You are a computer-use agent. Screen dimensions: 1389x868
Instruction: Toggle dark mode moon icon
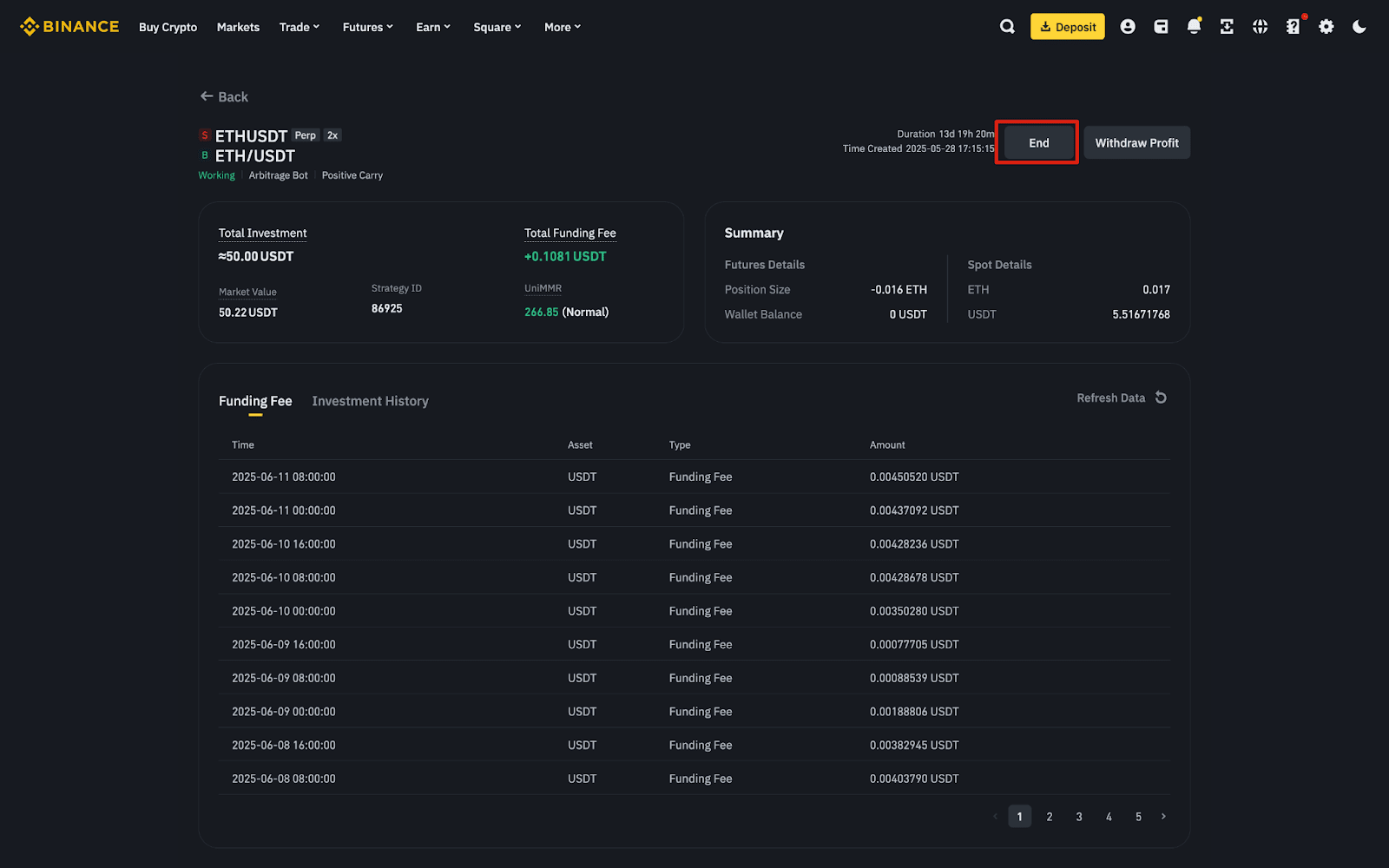click(x=1359, y=27)
